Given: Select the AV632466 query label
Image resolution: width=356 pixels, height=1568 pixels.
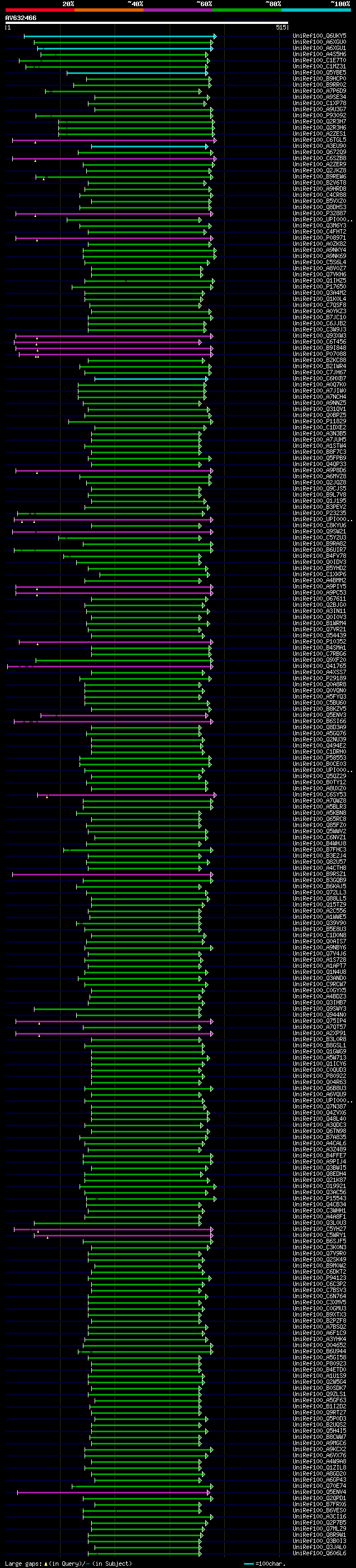Looking at the screenshot, I should (x=21, y=18).
